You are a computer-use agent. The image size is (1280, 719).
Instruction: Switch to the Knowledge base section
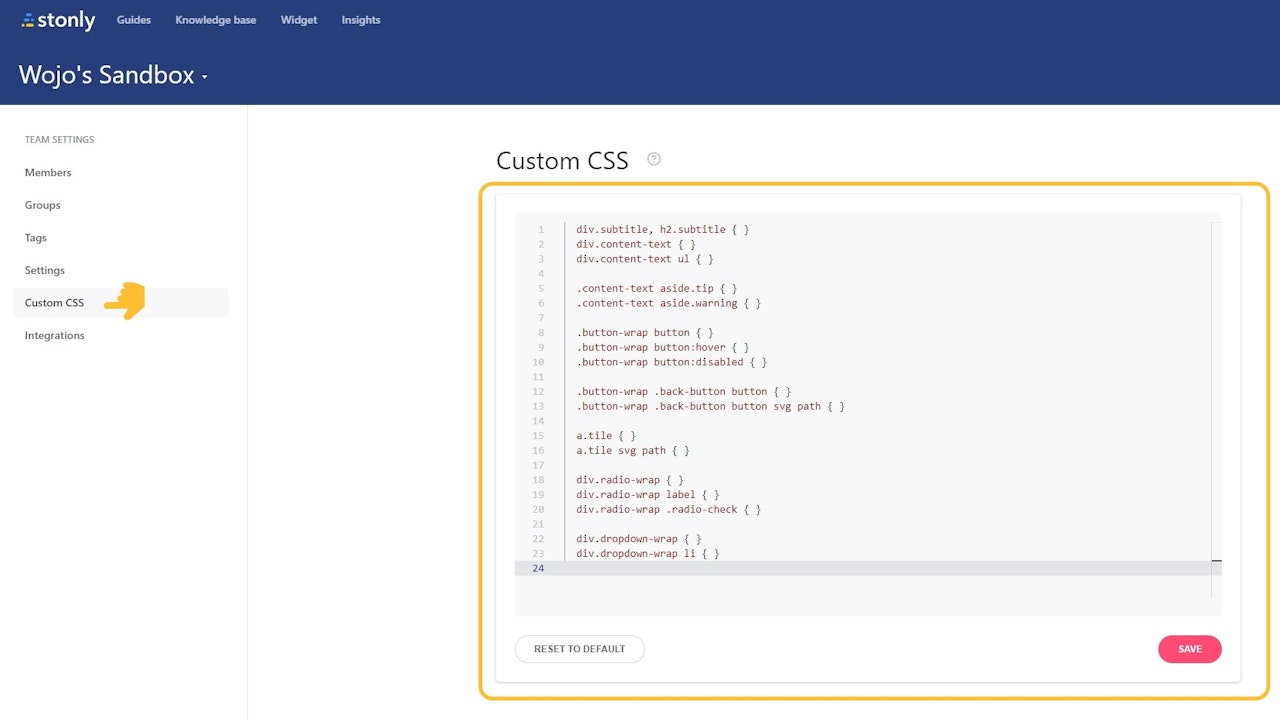coord(215,19)
